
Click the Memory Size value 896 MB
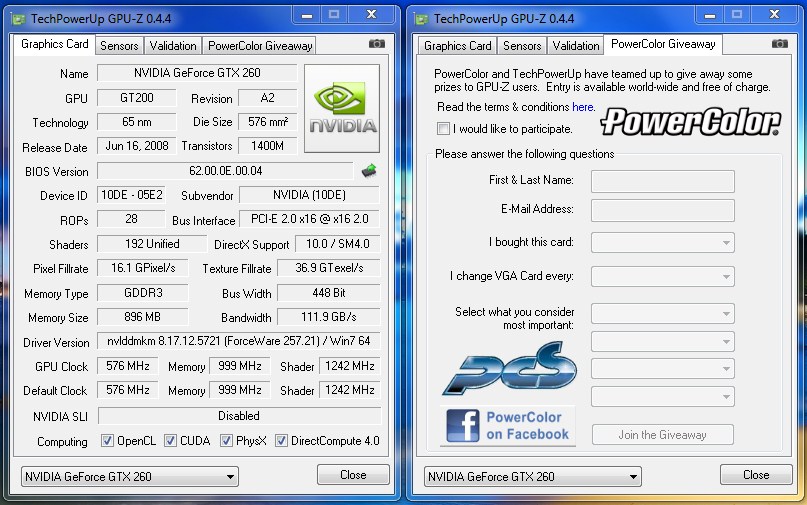pos(143,317)
